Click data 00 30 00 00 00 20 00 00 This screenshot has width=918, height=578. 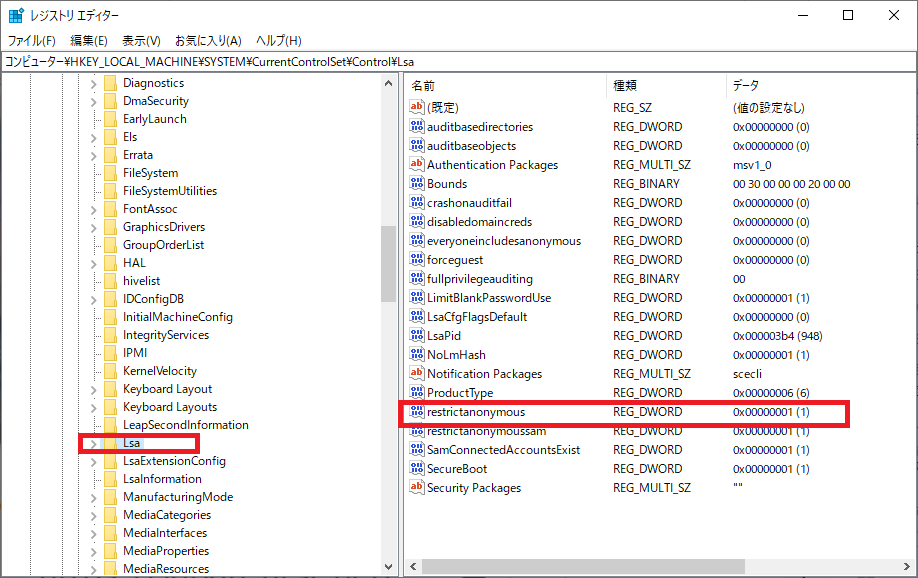point(792,183)
